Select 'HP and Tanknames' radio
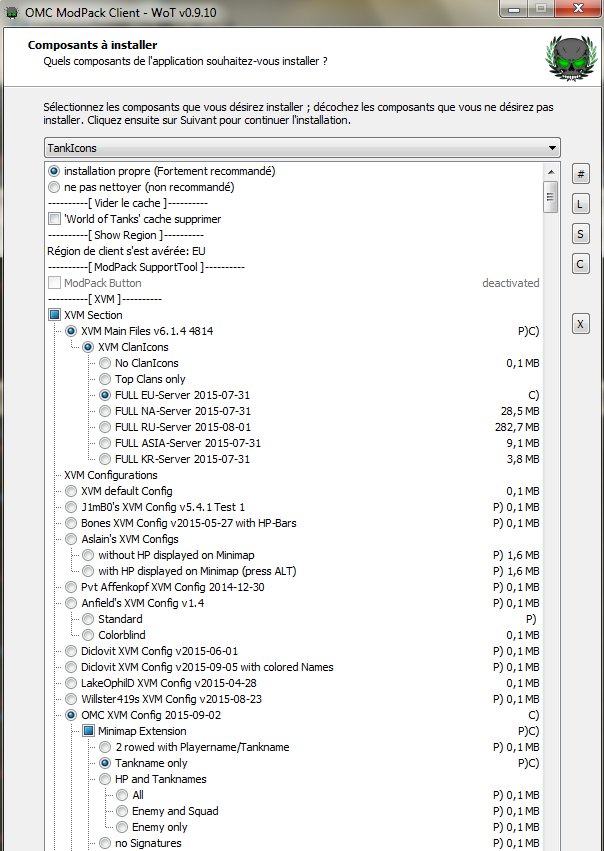 [105, 779]
